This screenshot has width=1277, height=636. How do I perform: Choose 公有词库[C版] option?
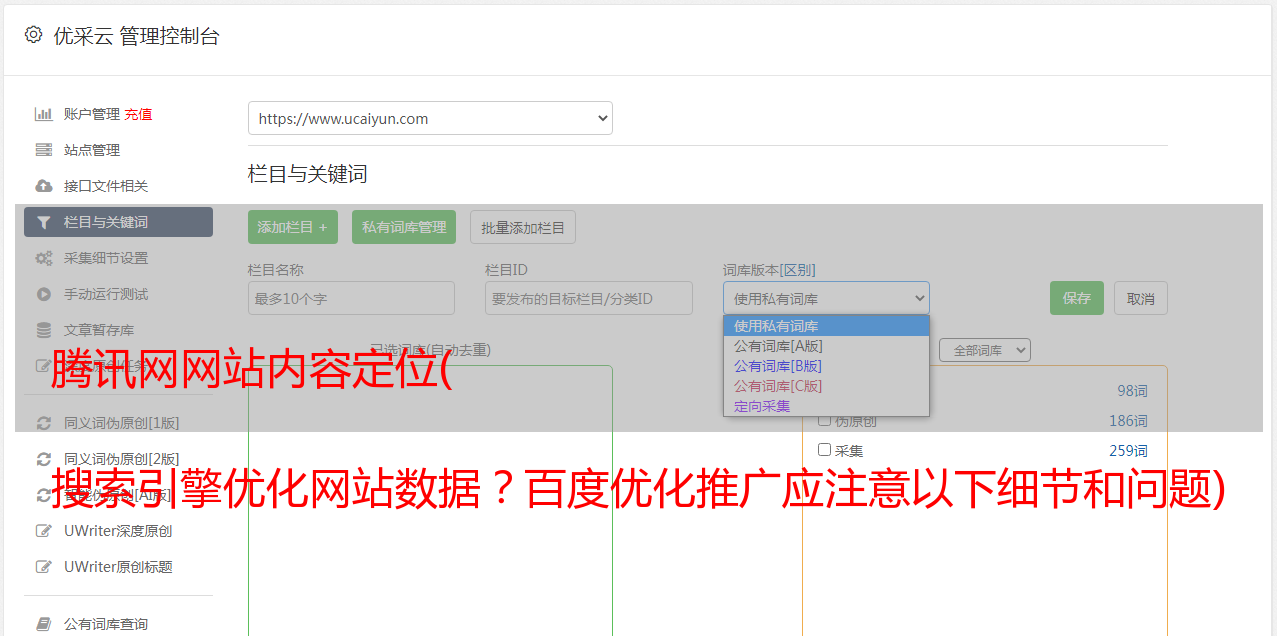coord(826,386)
